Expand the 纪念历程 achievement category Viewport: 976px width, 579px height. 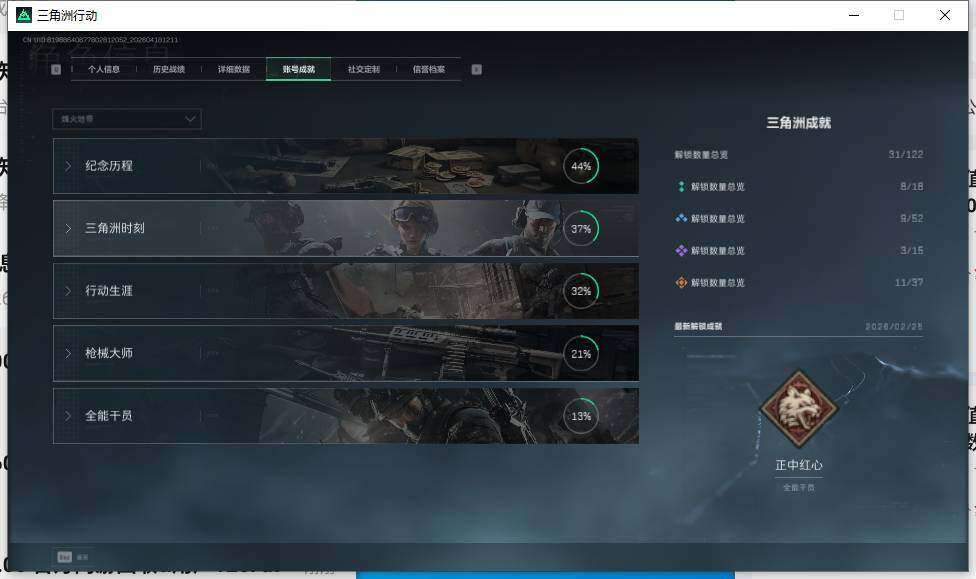click(345, 166)
